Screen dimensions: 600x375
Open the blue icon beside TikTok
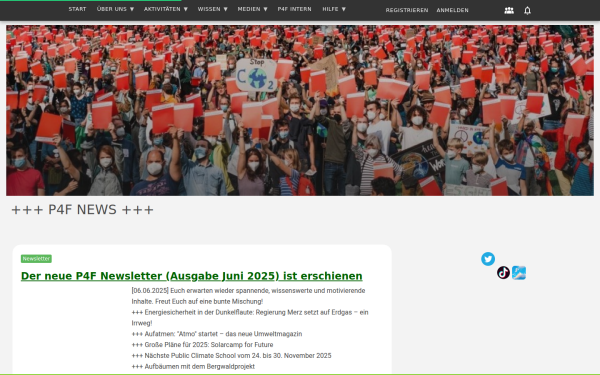pyautogui.click(x=519, y=273)
